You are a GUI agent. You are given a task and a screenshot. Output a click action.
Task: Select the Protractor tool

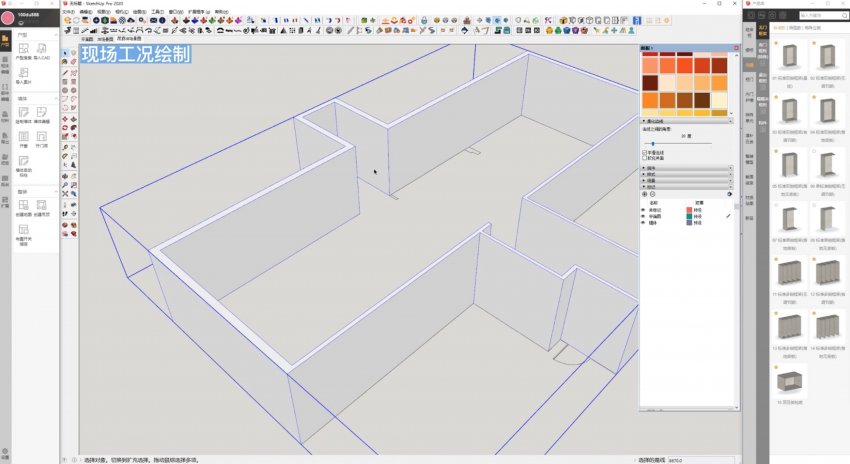[x=65, y=156]
